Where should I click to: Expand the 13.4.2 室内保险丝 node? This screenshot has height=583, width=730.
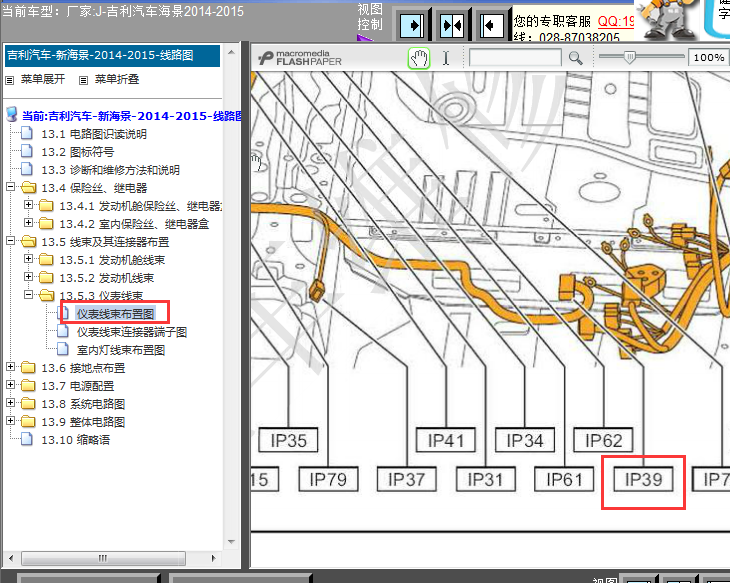28,223
